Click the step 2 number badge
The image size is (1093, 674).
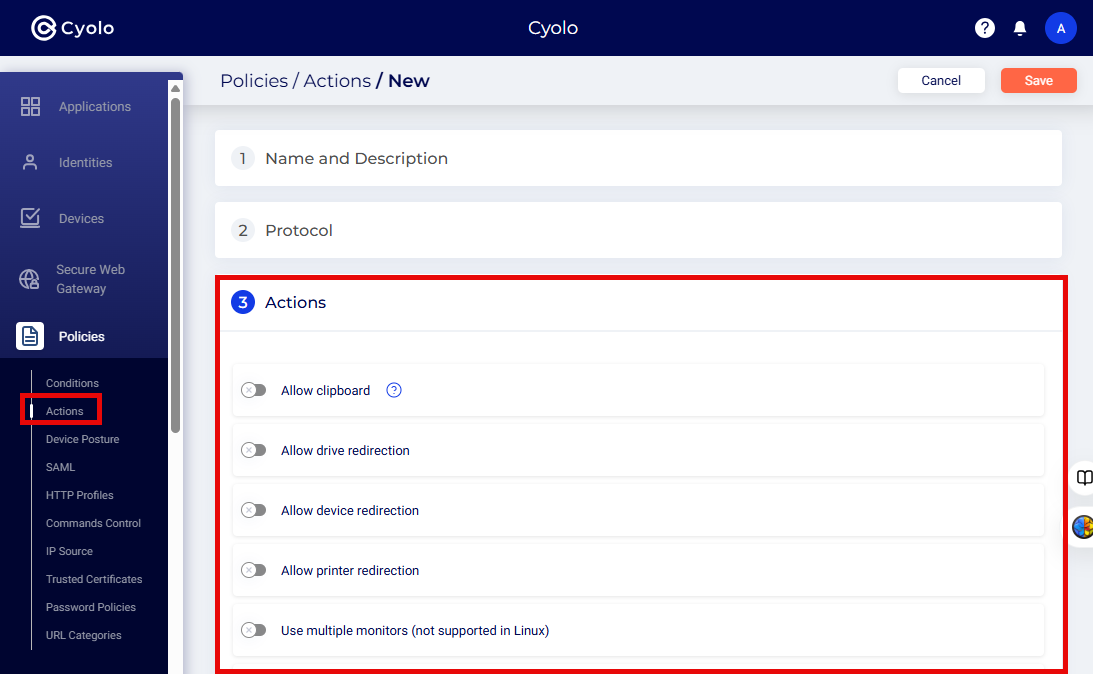point(243,230)
